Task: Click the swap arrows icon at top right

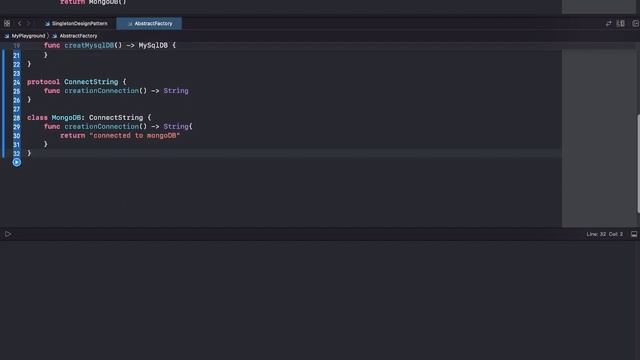Action: coord(609,24)
